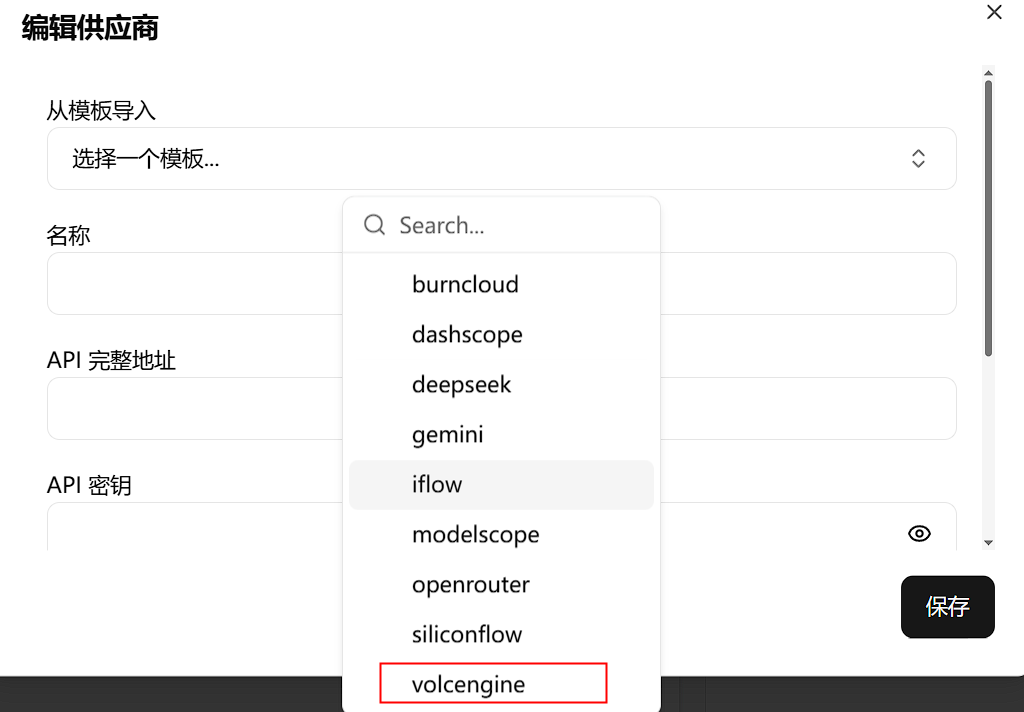
Task: Select burncloud template option
Action: 465,284
